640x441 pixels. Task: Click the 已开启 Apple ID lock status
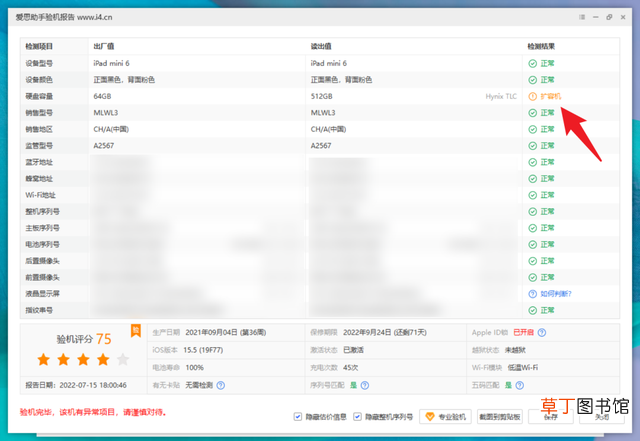pos(523,332)
